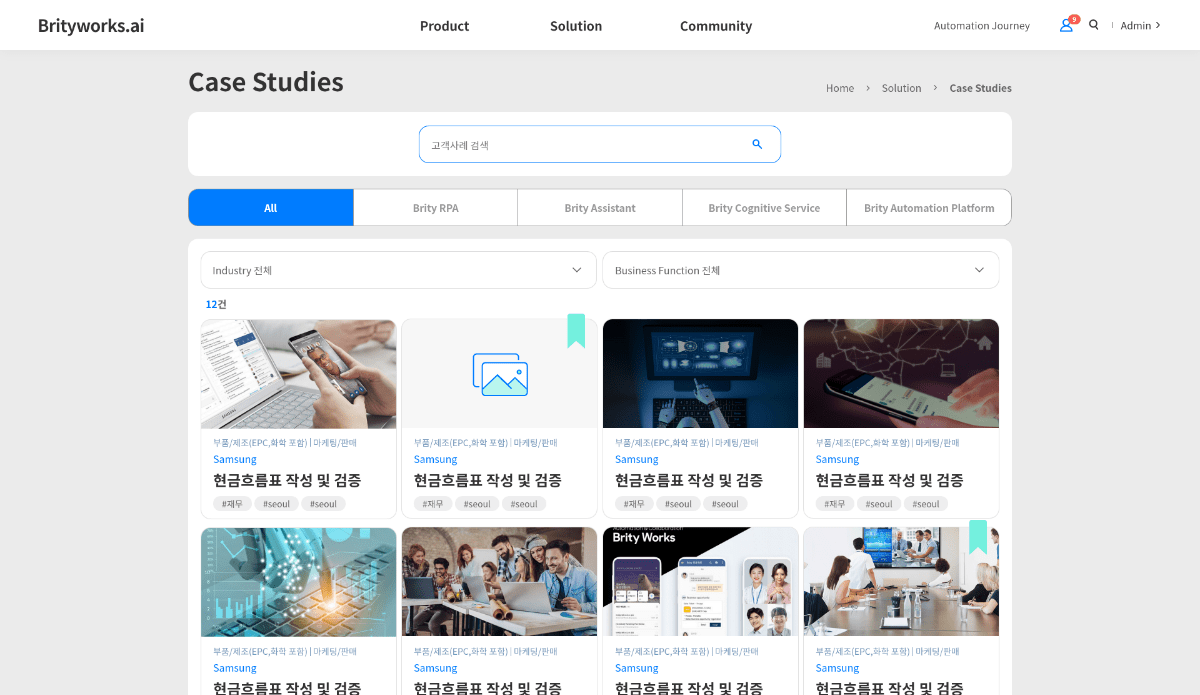Click the Home breadcrumb link
Screen dimensions: 1200x695
(840, 88)
